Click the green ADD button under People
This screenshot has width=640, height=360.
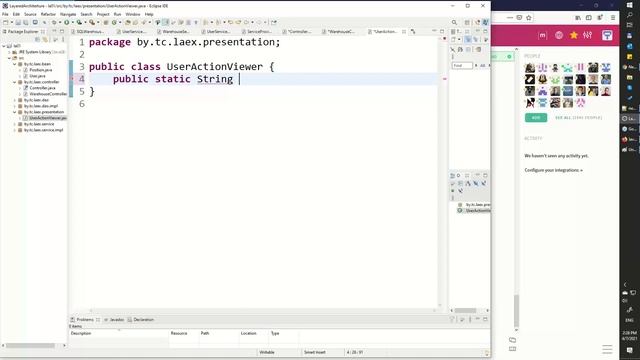[536, 118]
